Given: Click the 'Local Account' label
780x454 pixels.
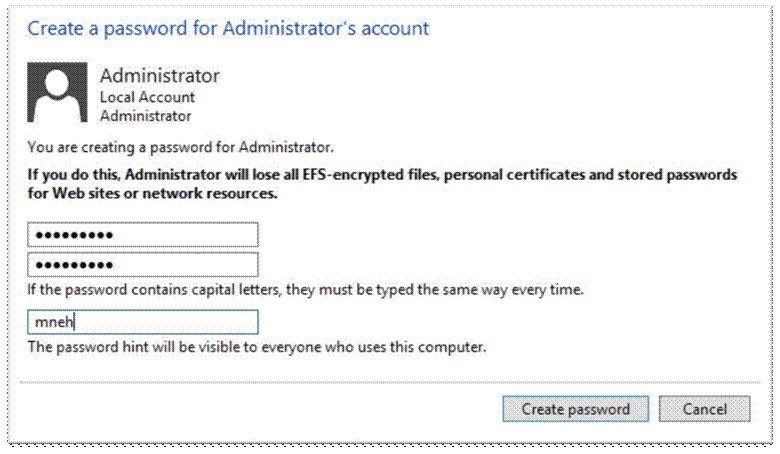Looking at the screenshot, I should click(147, 97).
